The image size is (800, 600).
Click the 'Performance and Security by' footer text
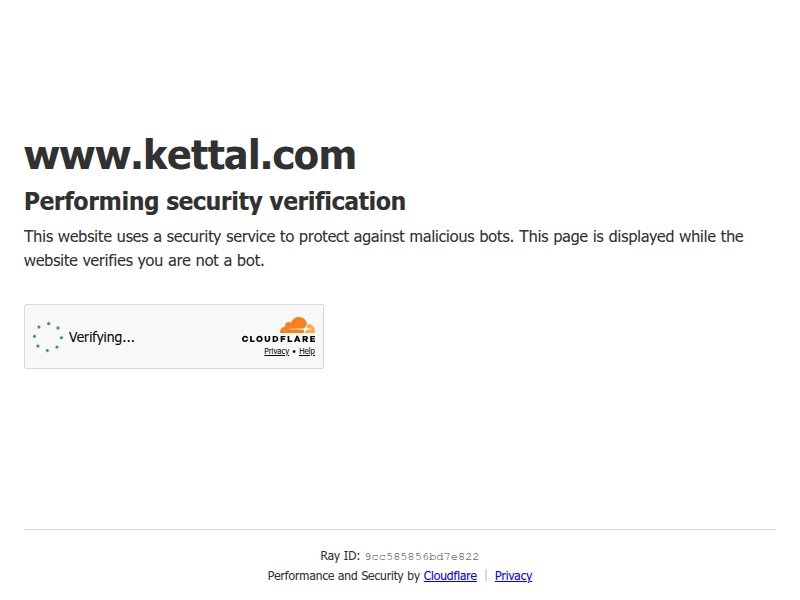tap(343, 576)
